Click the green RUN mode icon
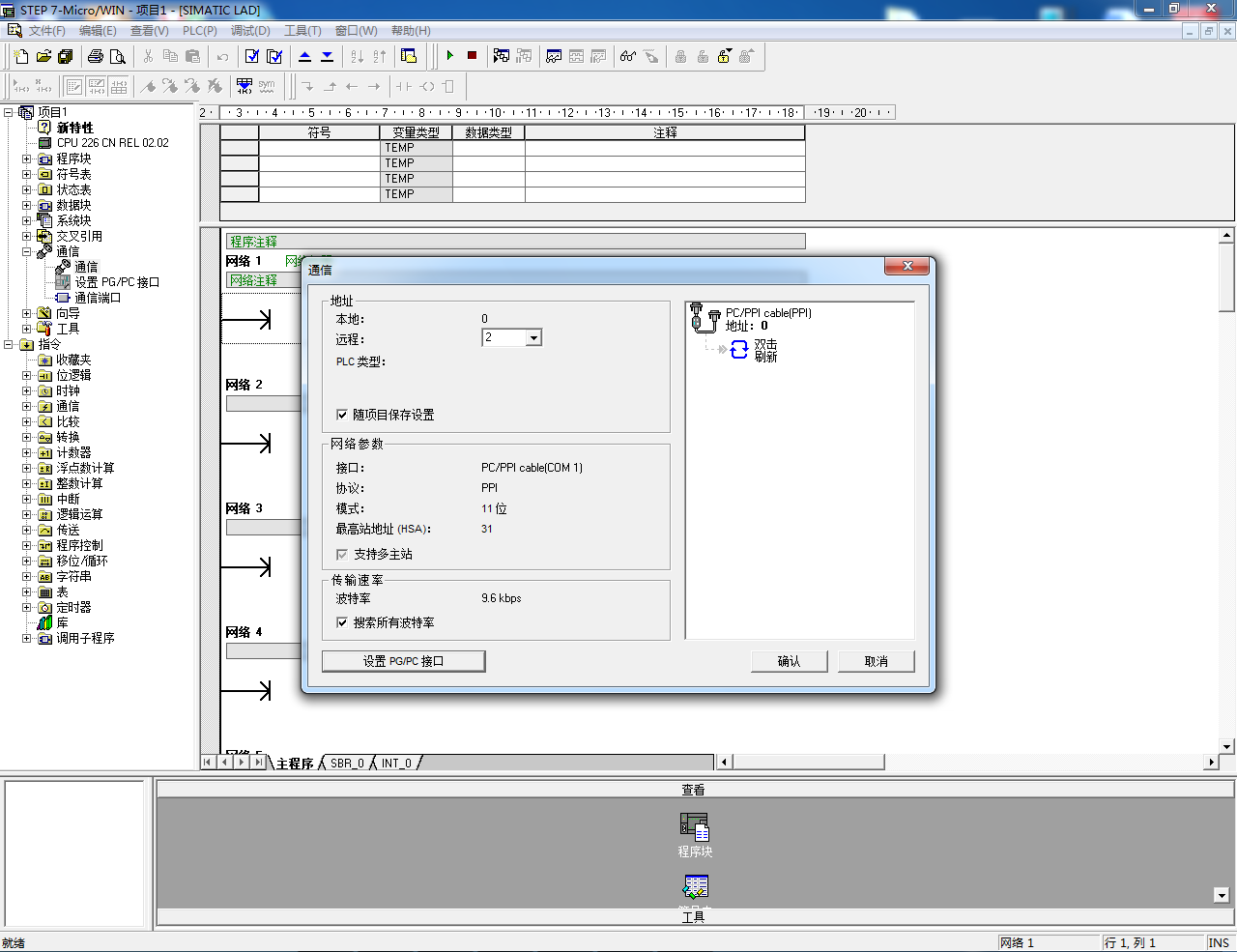 pyautogui.click(x=450, y=56)
